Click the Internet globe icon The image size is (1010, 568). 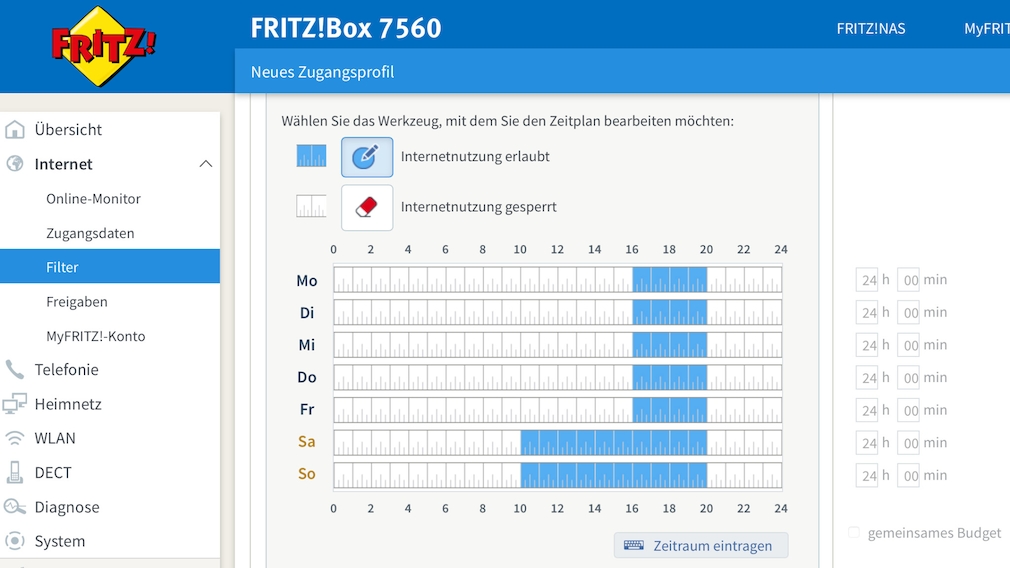[14, 164]
